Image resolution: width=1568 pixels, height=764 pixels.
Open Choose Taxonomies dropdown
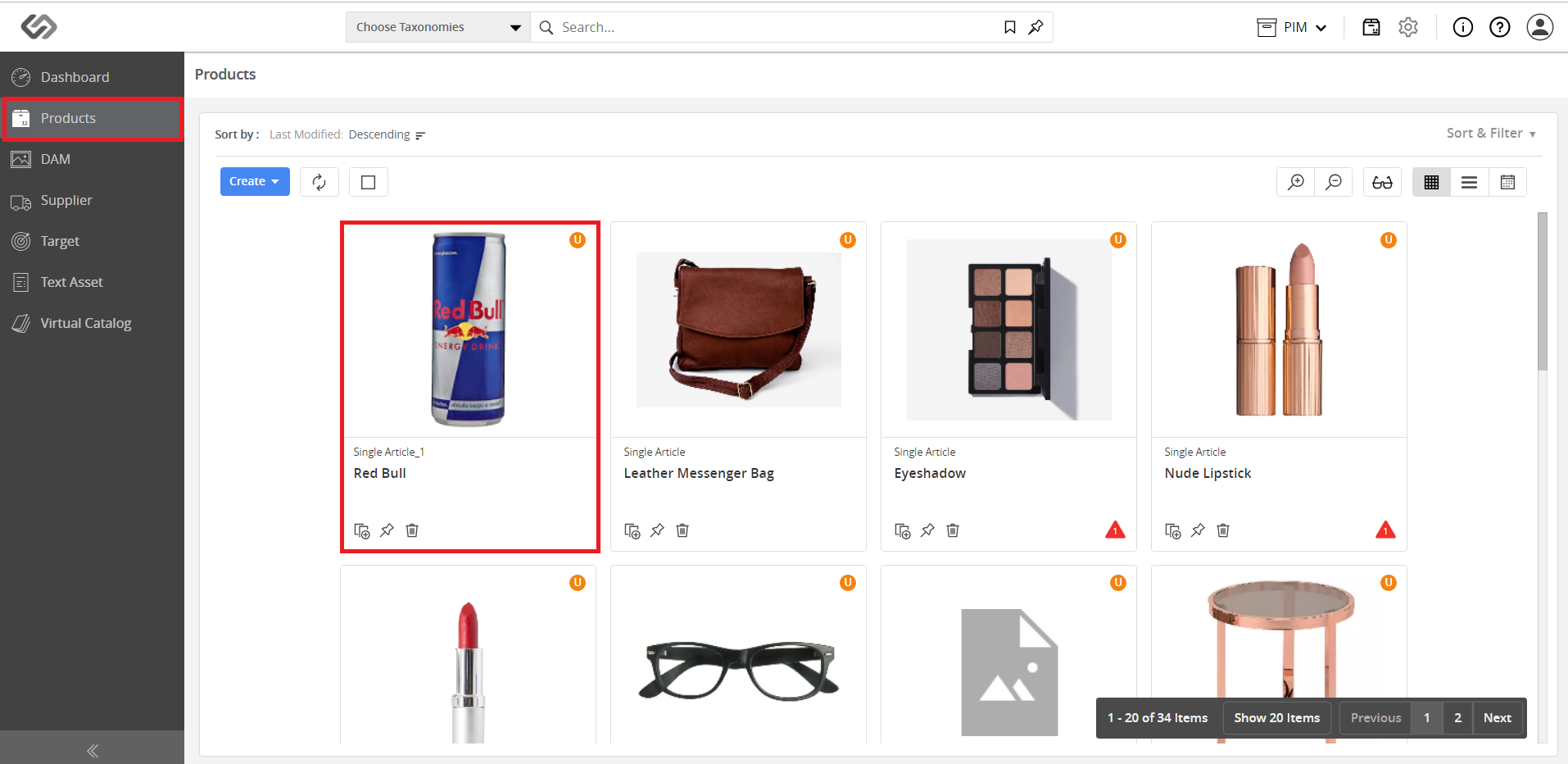[438, 27]
